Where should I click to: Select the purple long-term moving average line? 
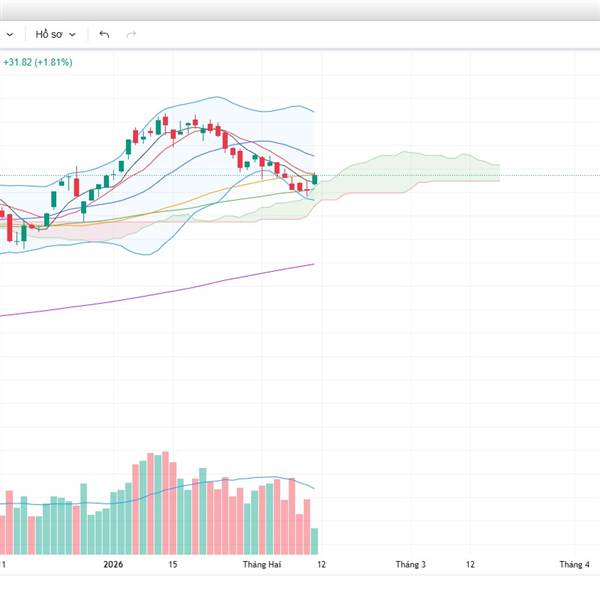pos(200,286)
